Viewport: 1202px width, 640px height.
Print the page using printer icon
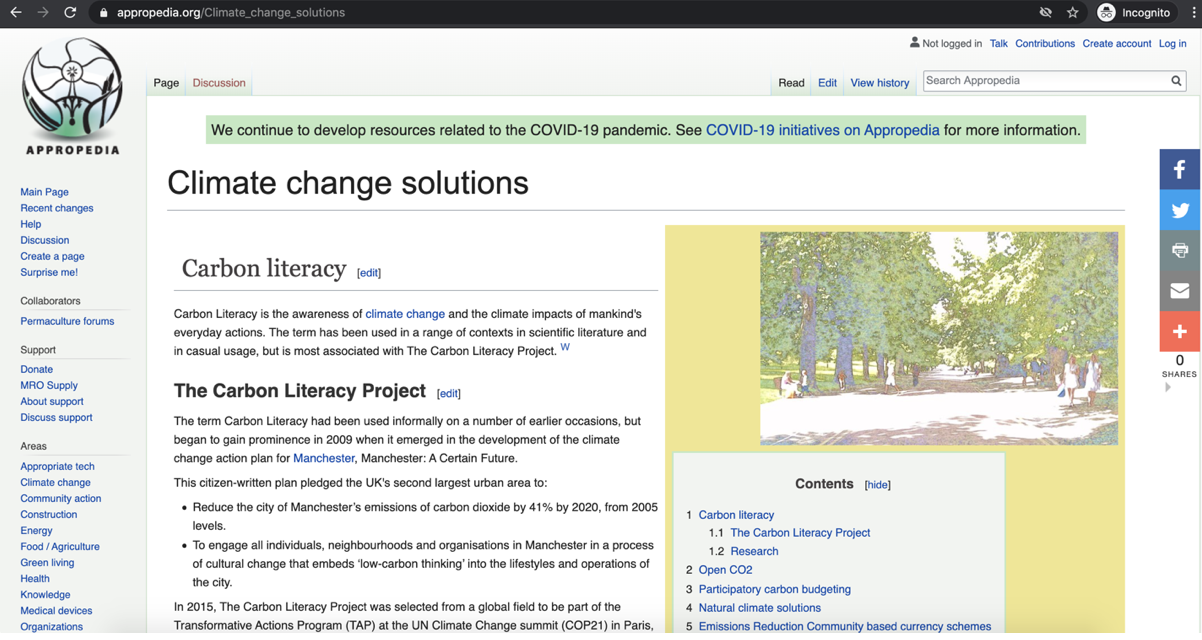pos(1180,251)
